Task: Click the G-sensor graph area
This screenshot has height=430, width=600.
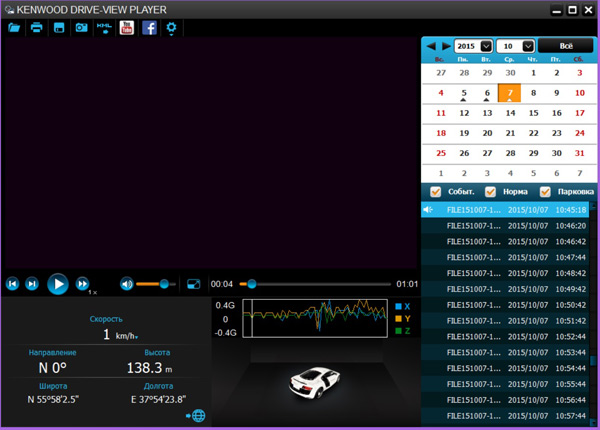Action: pos(315,318)
